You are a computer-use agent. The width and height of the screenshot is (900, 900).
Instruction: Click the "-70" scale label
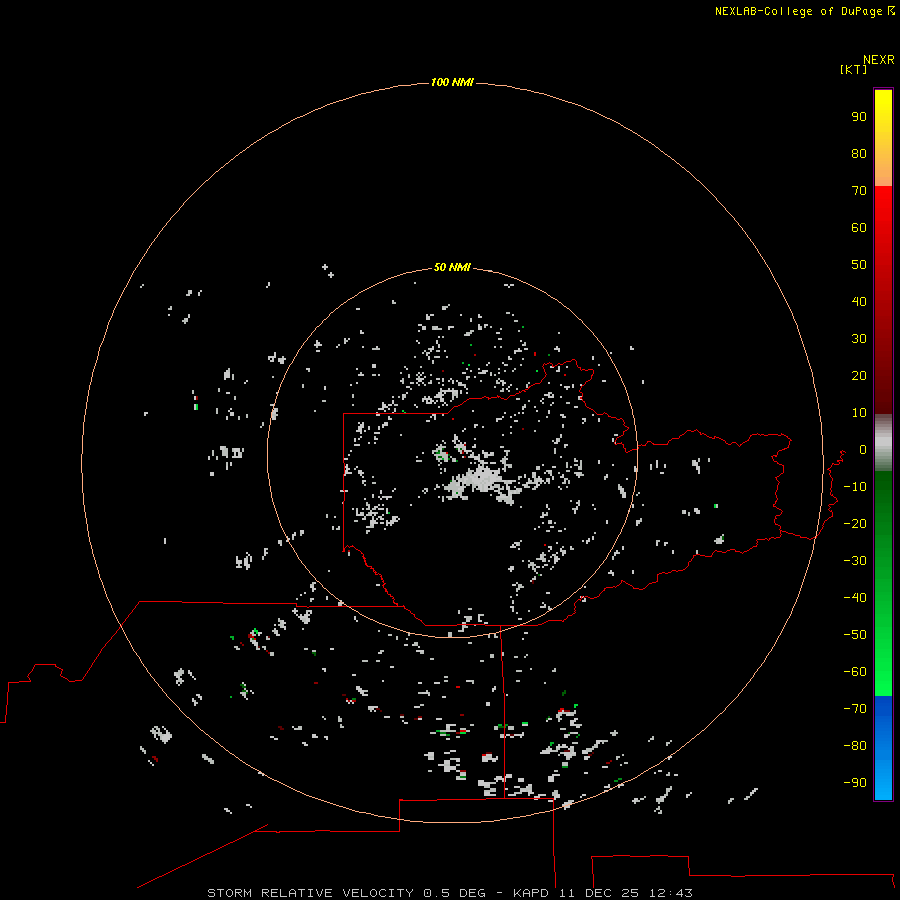pos(855,708)
